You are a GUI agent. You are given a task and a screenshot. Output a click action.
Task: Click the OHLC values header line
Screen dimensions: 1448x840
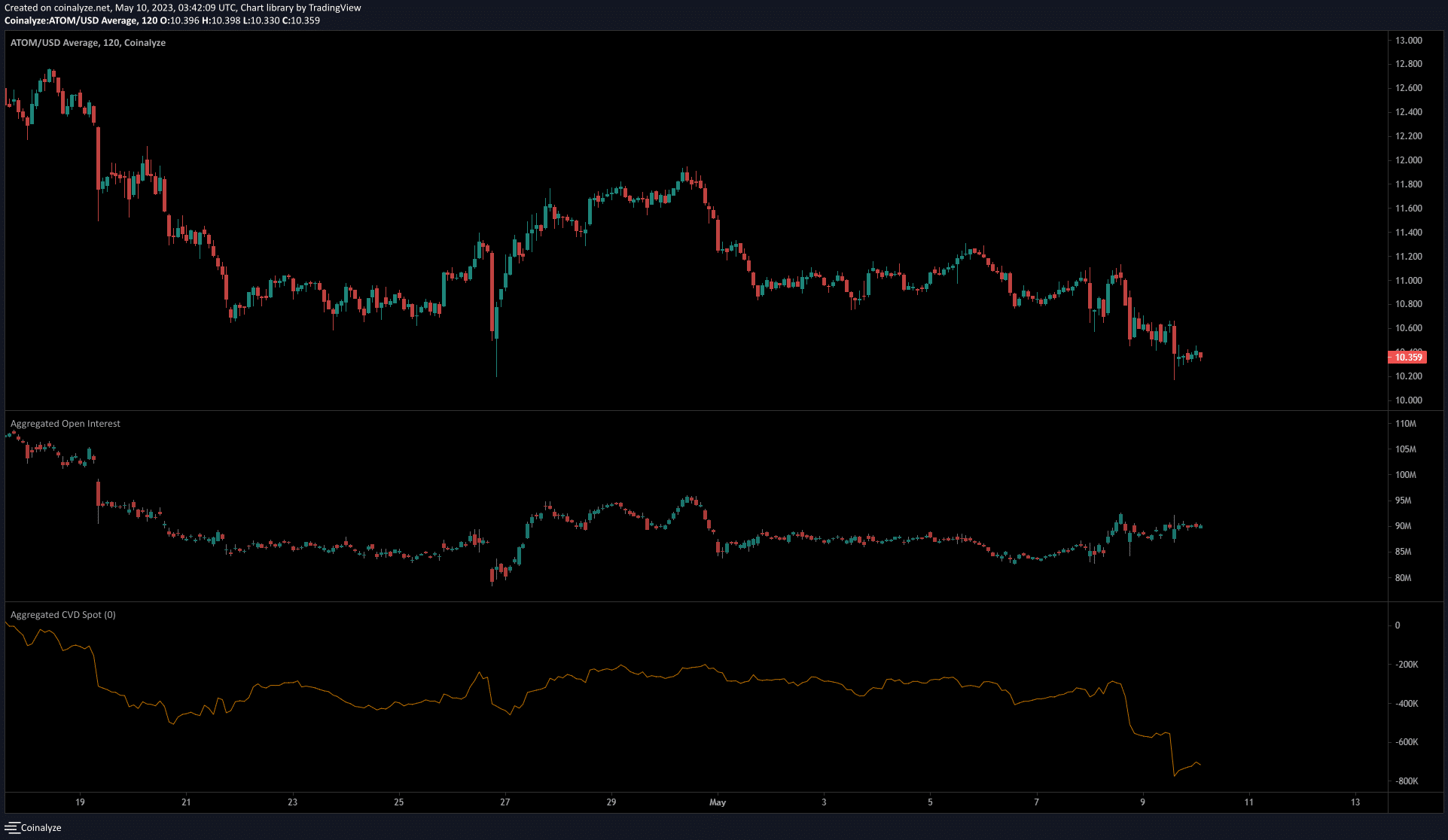coord(162,20)
